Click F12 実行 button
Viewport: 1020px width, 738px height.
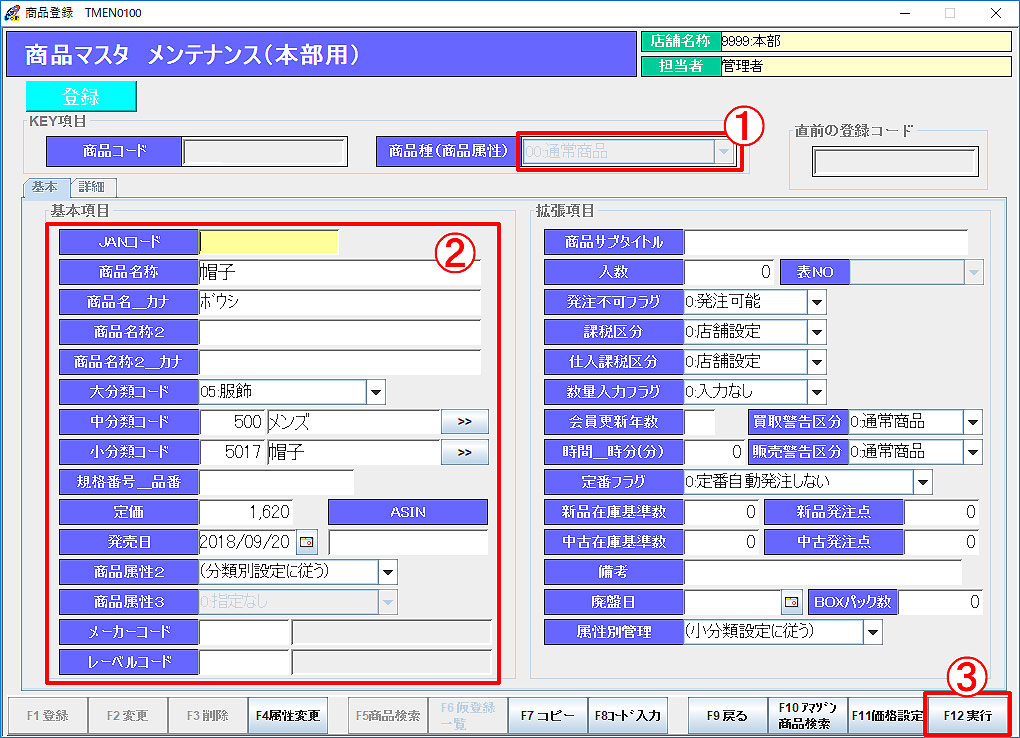(967, 716)
